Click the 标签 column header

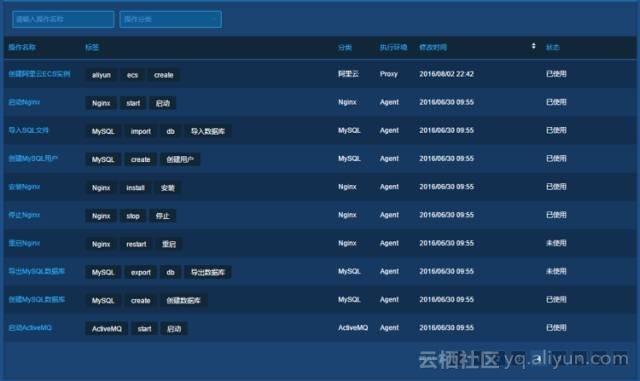pyautogui.click(x=92, y=47)
